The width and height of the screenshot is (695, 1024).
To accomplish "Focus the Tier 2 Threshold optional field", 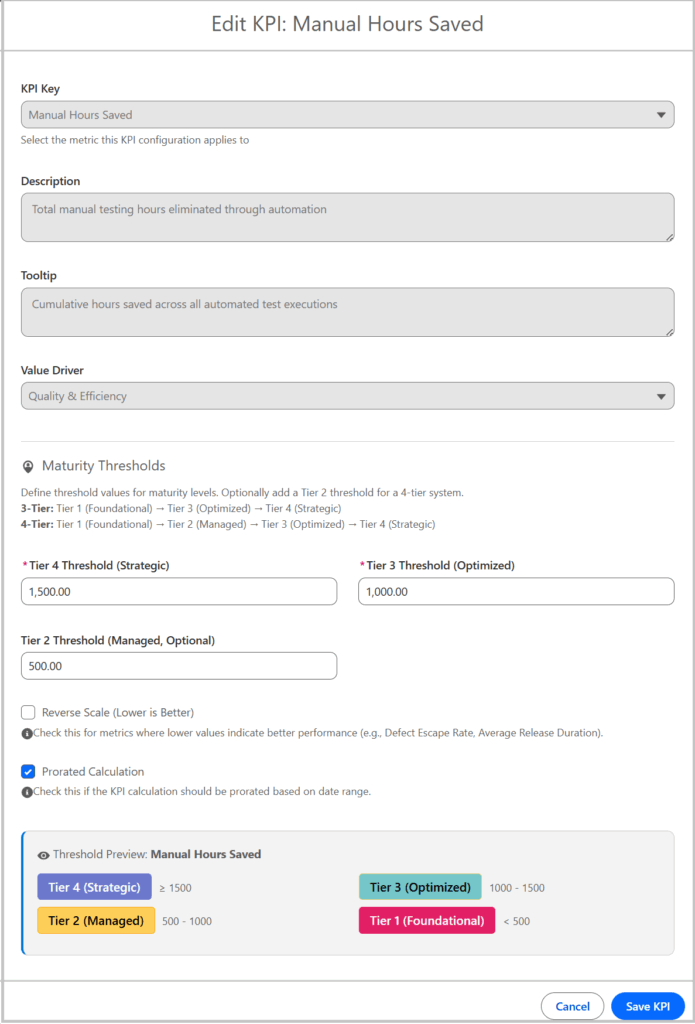I will (179, 666).
